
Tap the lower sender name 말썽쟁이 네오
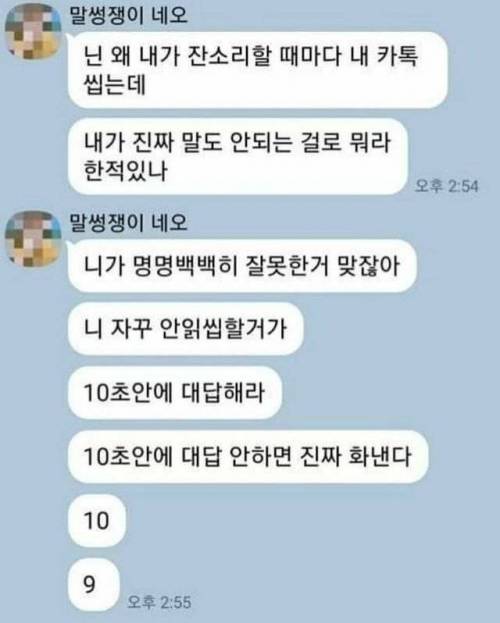click(x=128, y=222)
